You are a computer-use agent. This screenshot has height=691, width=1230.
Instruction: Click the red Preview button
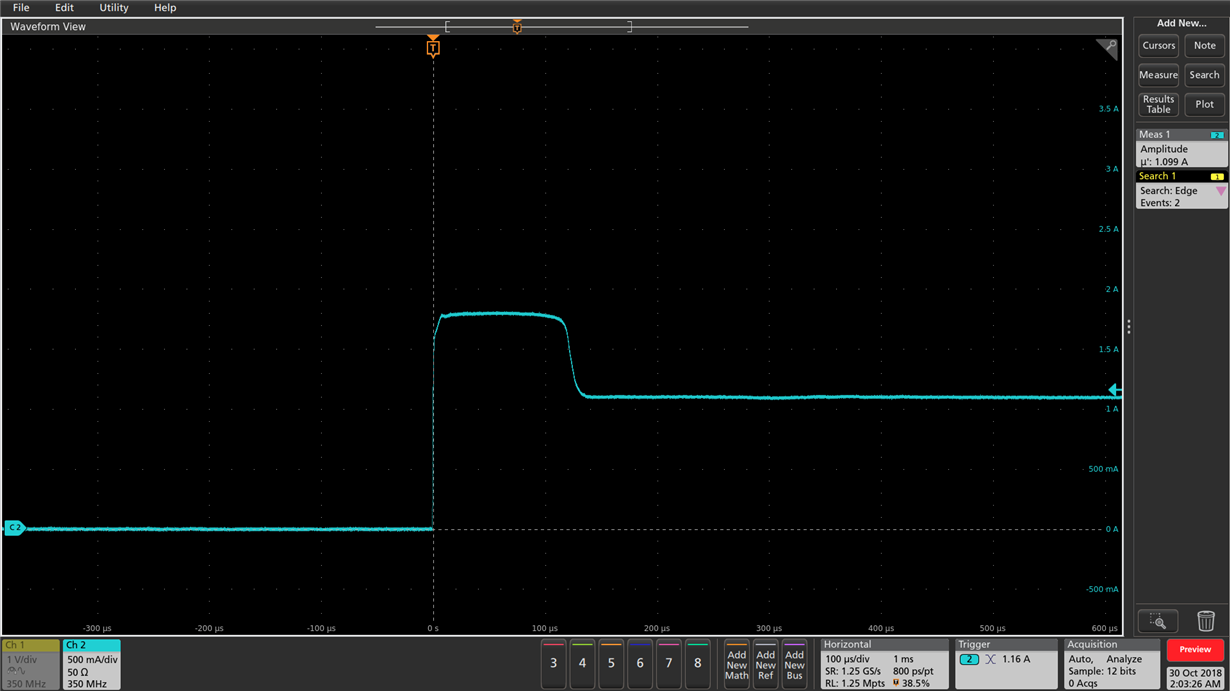coord(1195,650)
